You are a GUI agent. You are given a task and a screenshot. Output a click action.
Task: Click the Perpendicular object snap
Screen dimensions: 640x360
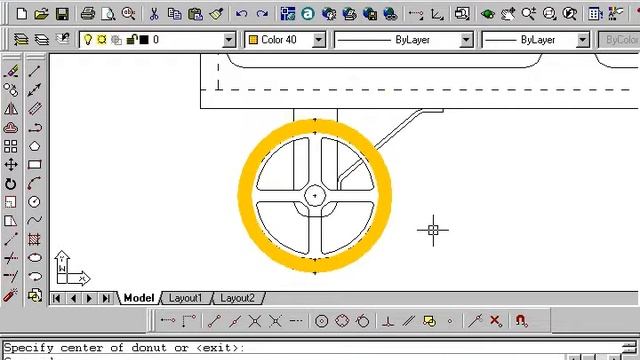388,321
